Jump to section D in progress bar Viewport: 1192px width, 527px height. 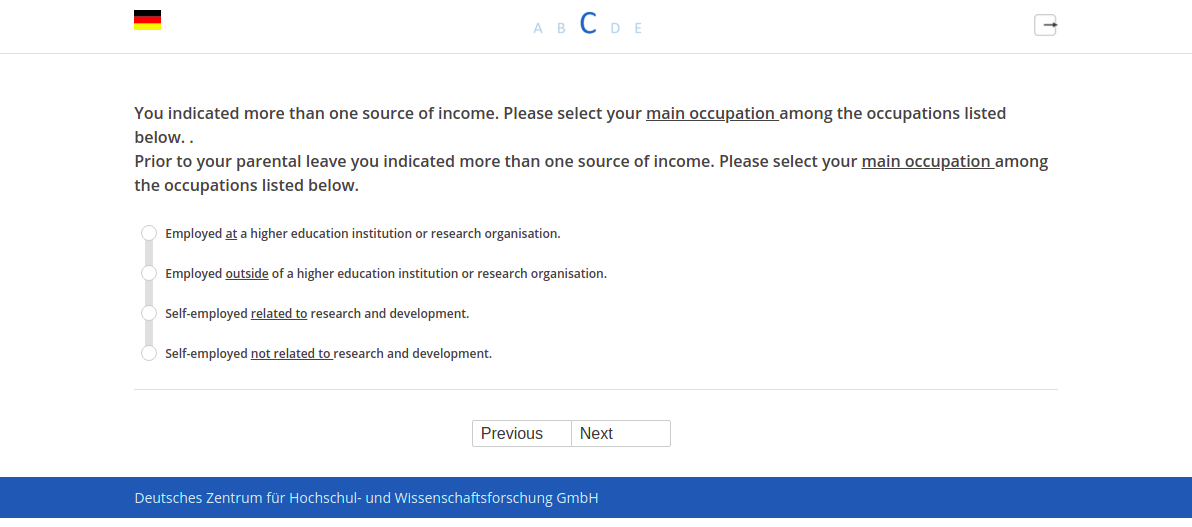click(x=615, y=28)
